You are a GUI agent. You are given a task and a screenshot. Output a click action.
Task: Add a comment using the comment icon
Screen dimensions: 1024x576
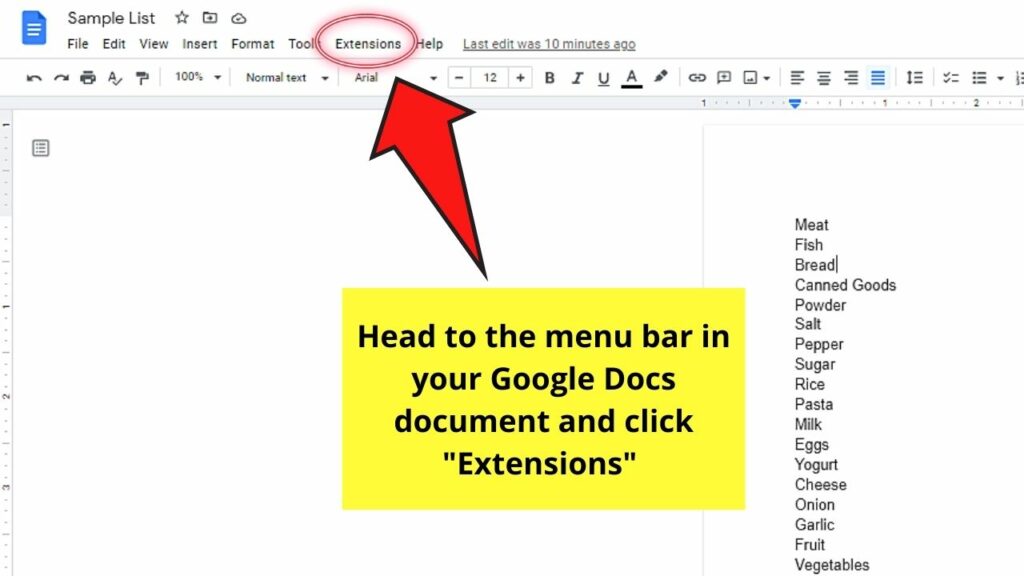point(724,77)
